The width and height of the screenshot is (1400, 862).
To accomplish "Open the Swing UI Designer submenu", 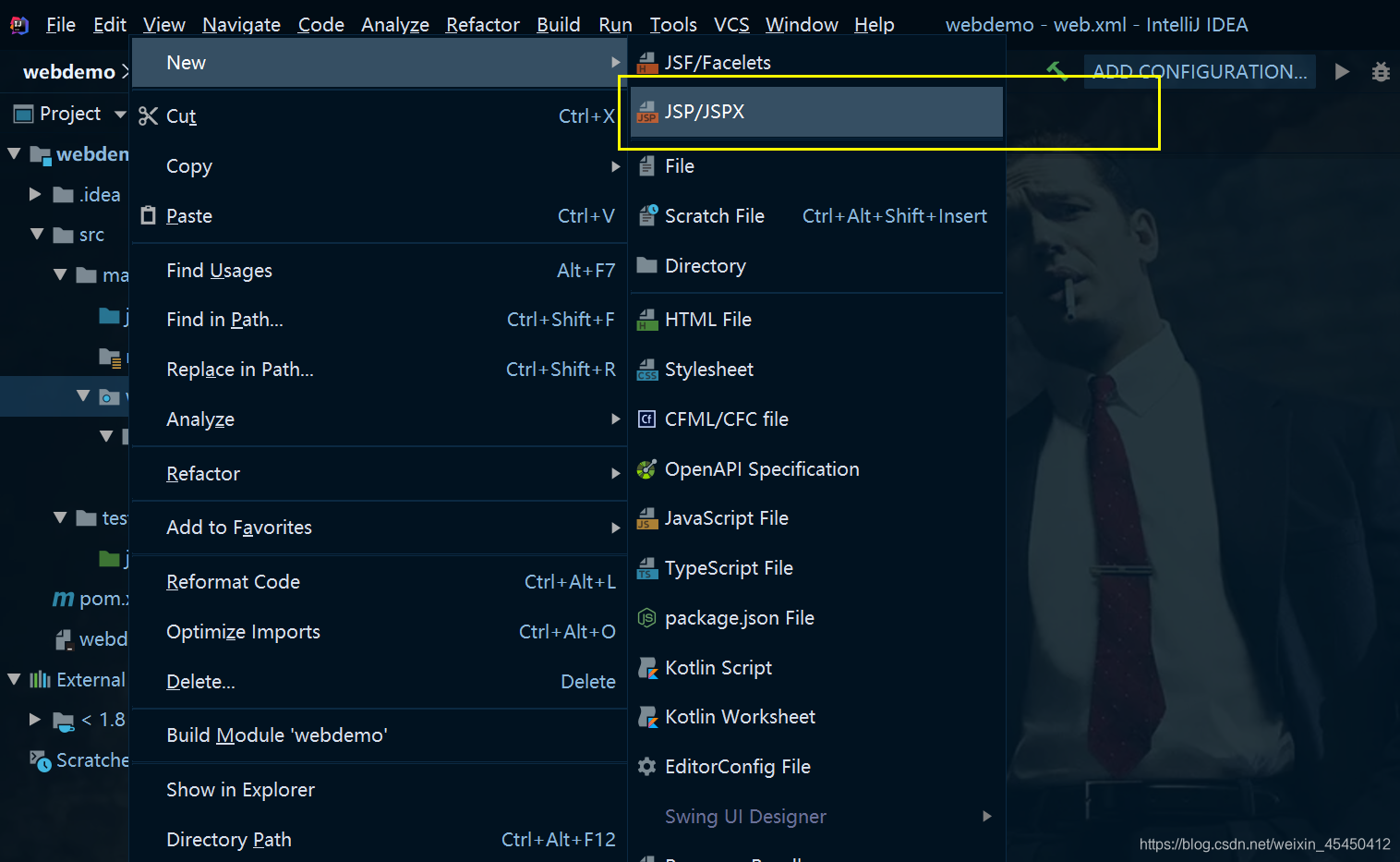I will point(817,817).
